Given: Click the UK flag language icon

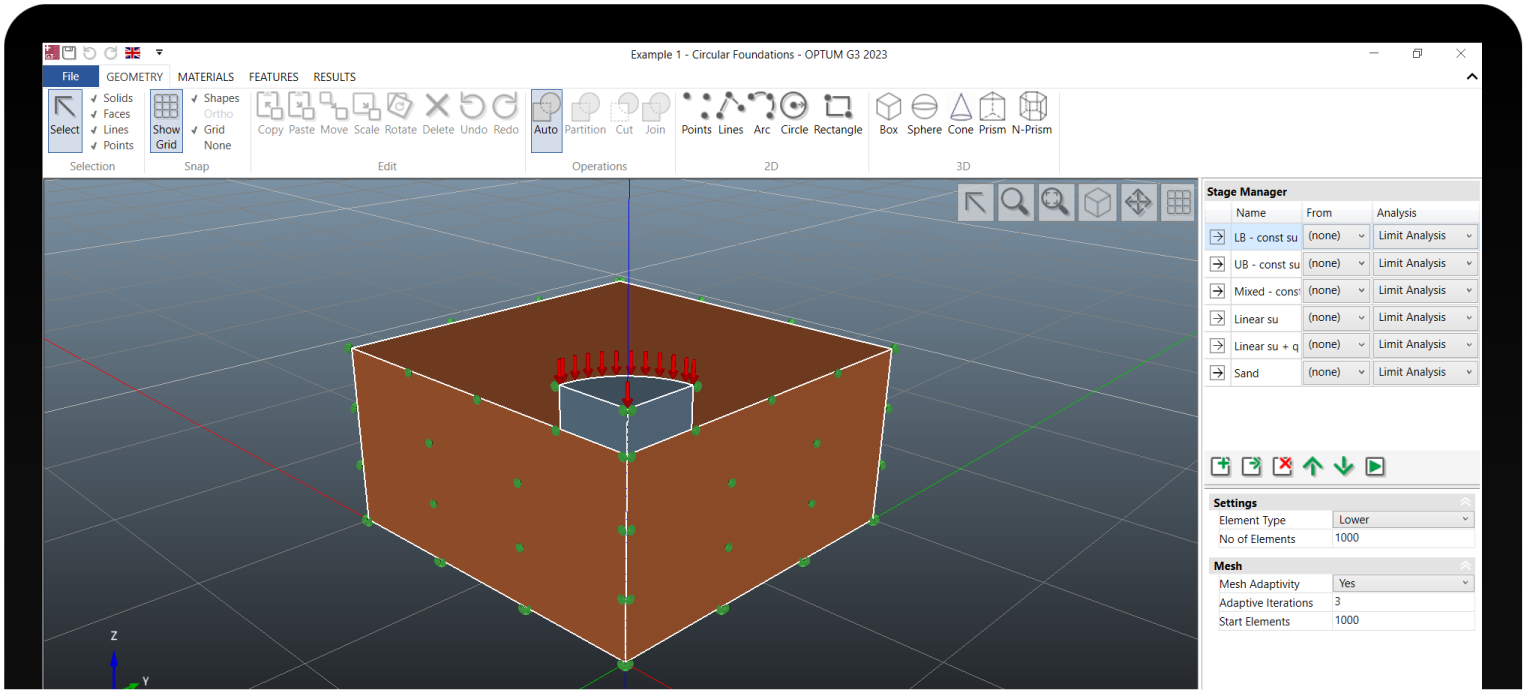Looking at the screenshot, I should point(132,53).
